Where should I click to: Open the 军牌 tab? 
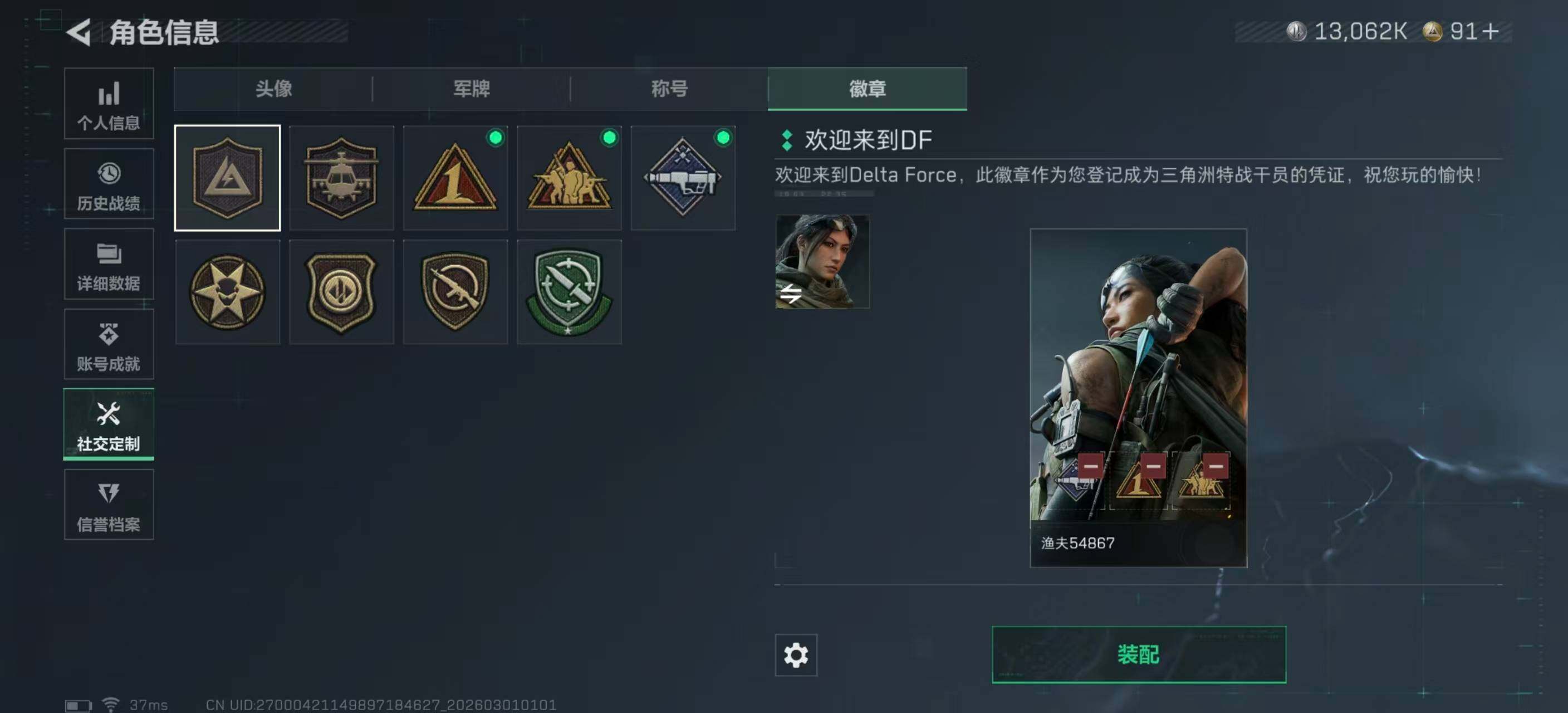point(471,89)
